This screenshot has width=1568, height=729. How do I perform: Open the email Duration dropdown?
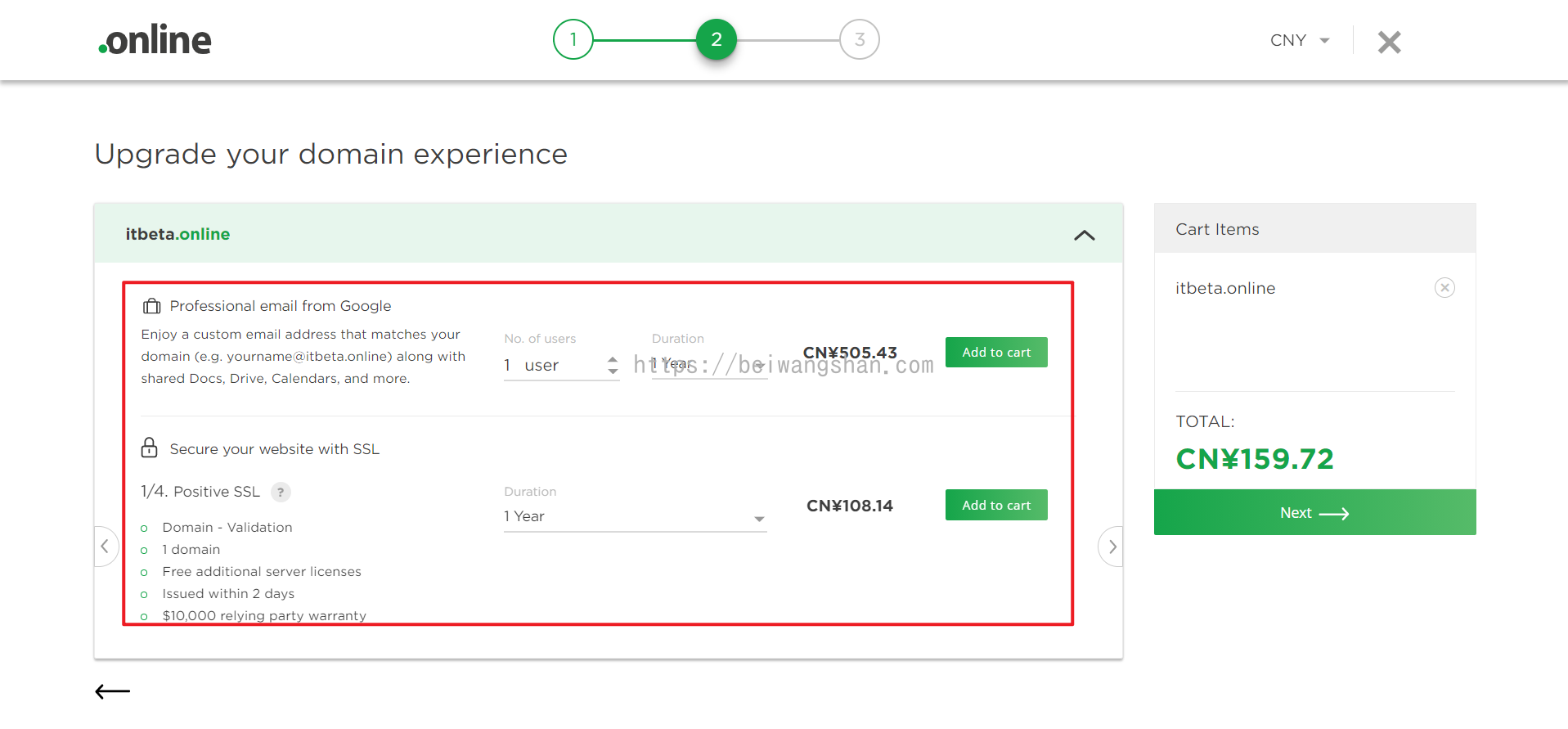[x=709, y=365]
